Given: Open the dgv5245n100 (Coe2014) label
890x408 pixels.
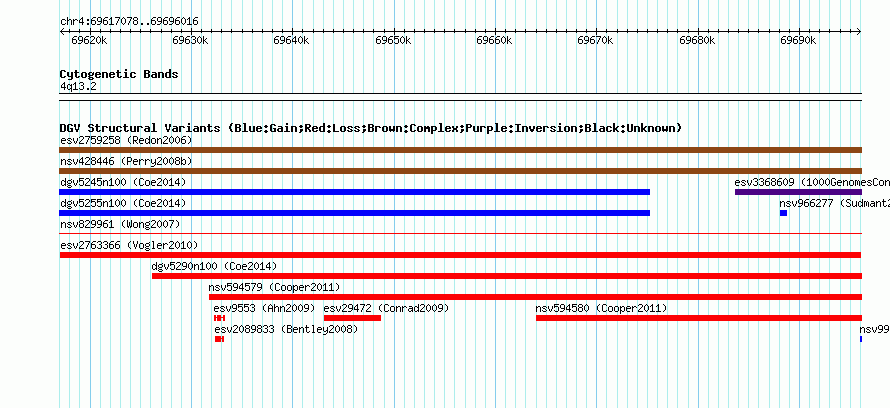Looking at the screenshot, I should pyautogui.click(x=123, y=182).
